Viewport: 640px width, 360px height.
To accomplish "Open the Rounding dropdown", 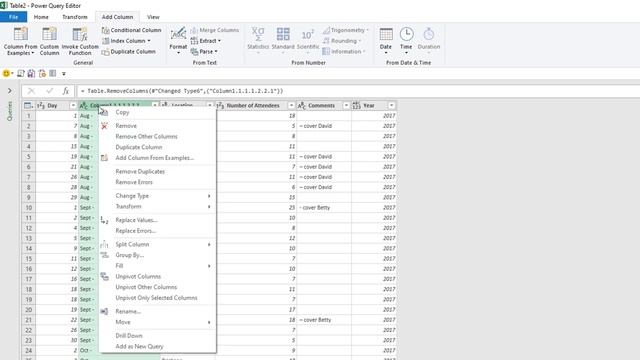I will [342, 41].
